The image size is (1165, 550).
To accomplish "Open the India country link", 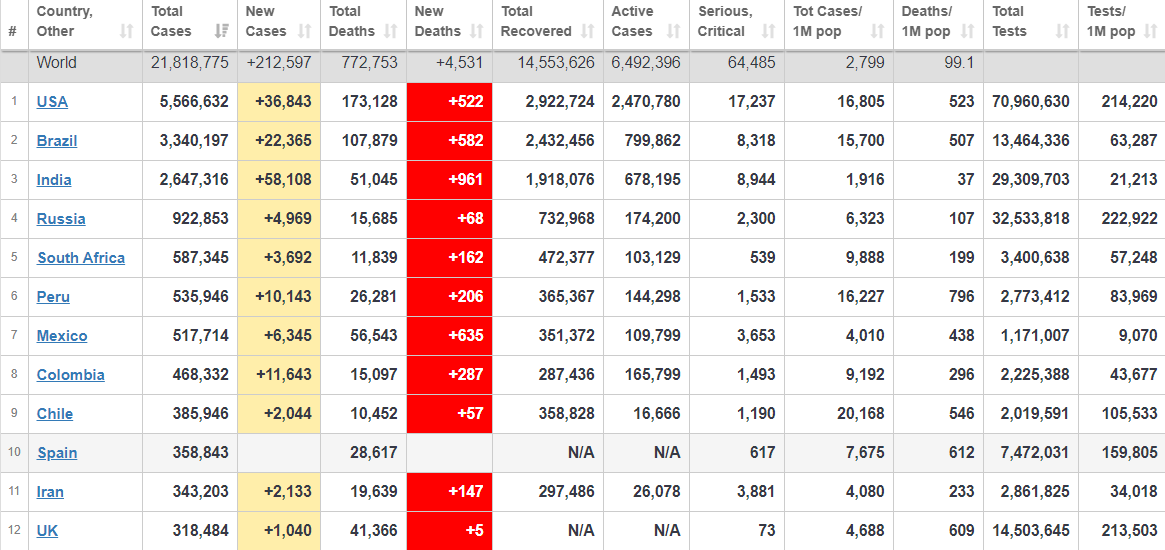I will pyautogui.click(x=53, y=180).
